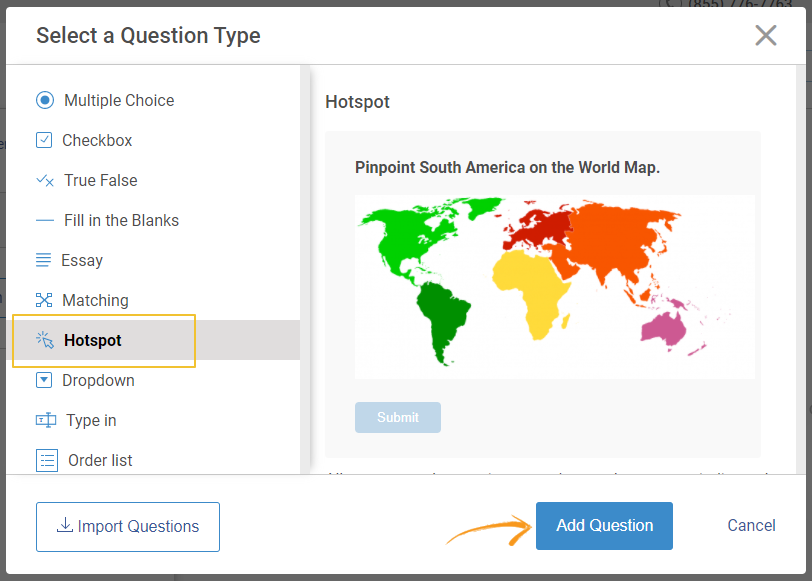This screenshot has width=812, height=581.
Task: Select Dropdown from the question type list
Action: (97, 380)
